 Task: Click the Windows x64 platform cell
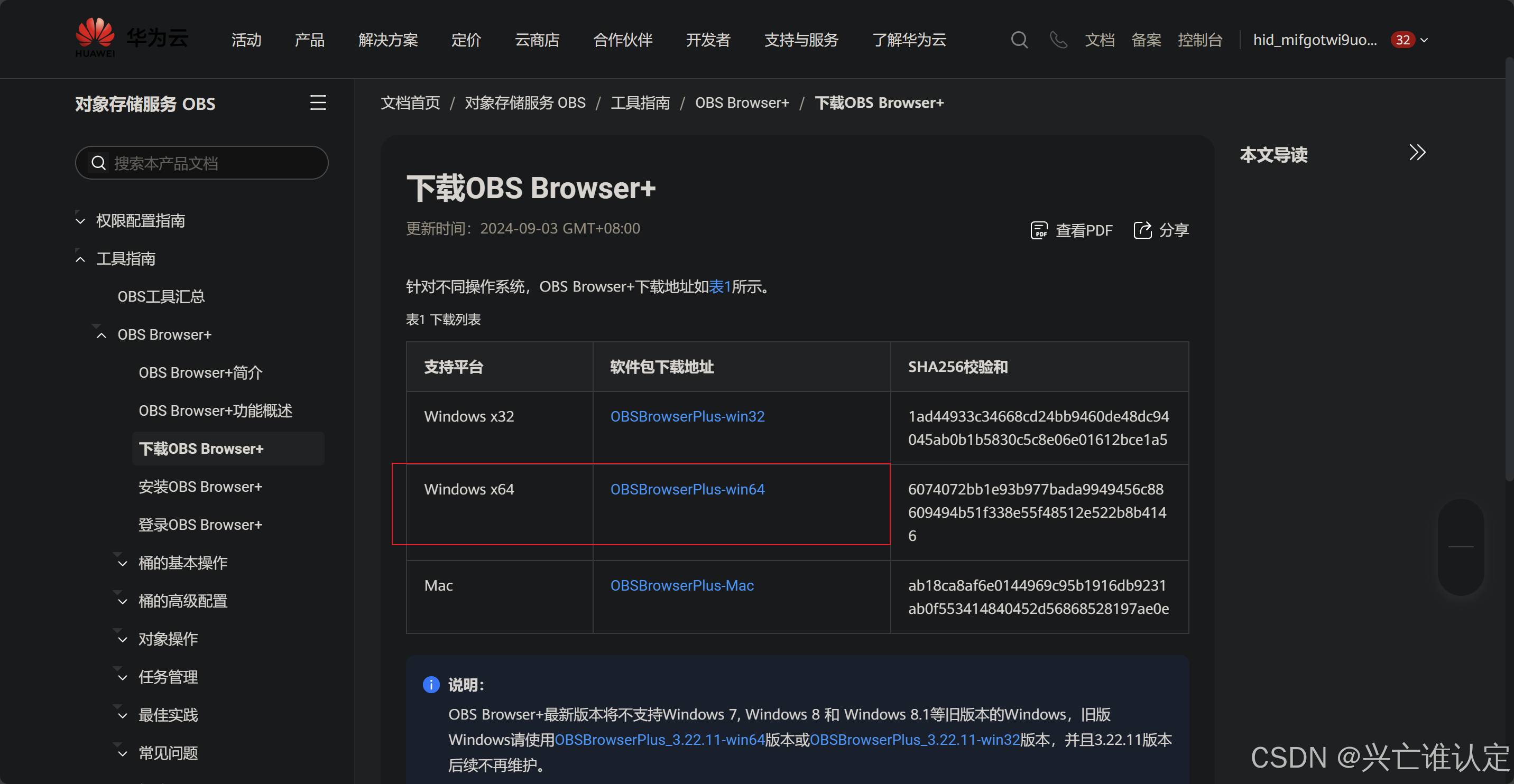pos(499,512)
